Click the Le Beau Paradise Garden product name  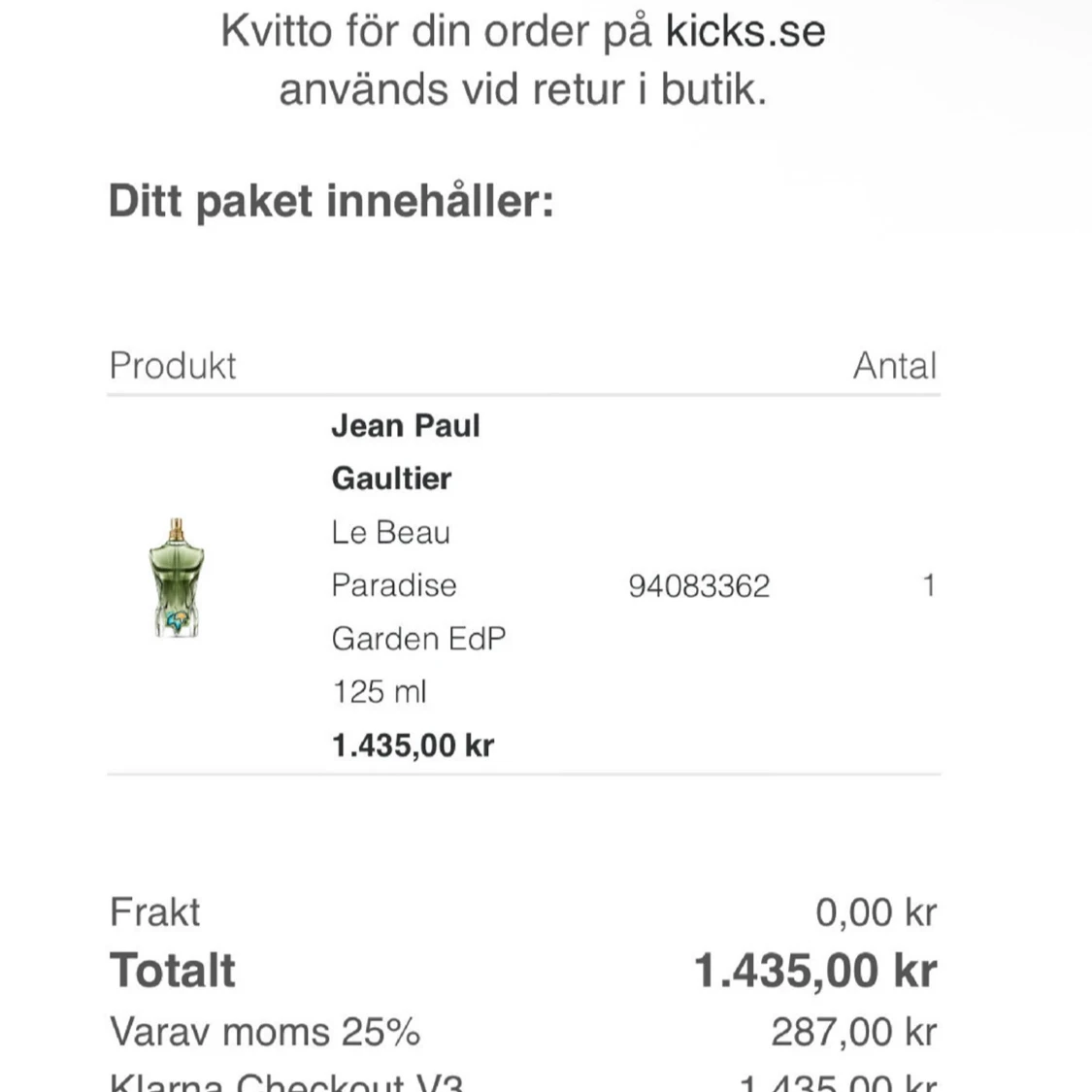417,585
